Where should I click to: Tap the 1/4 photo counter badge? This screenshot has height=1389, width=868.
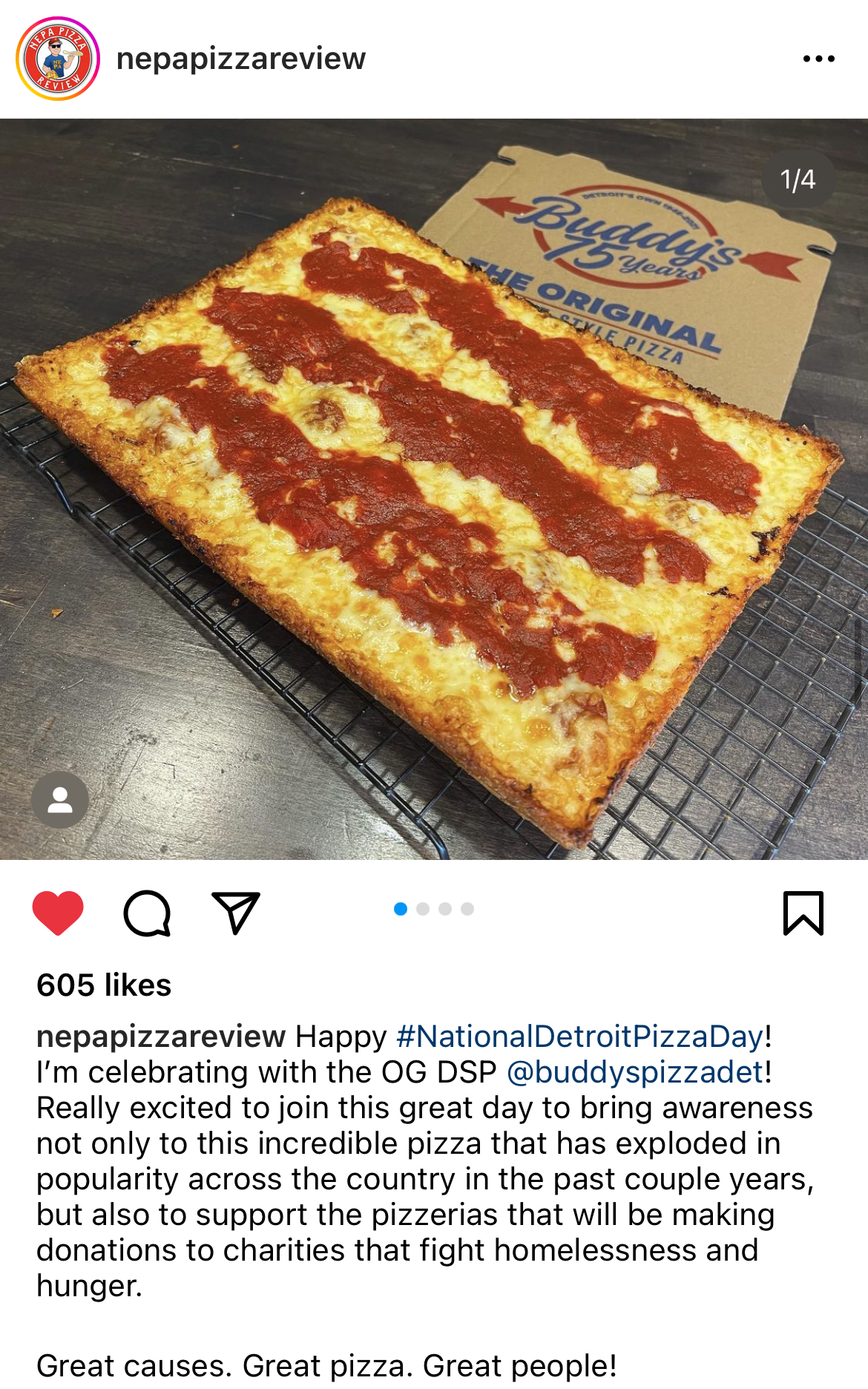pyautogui.click(x=798, y=180)
